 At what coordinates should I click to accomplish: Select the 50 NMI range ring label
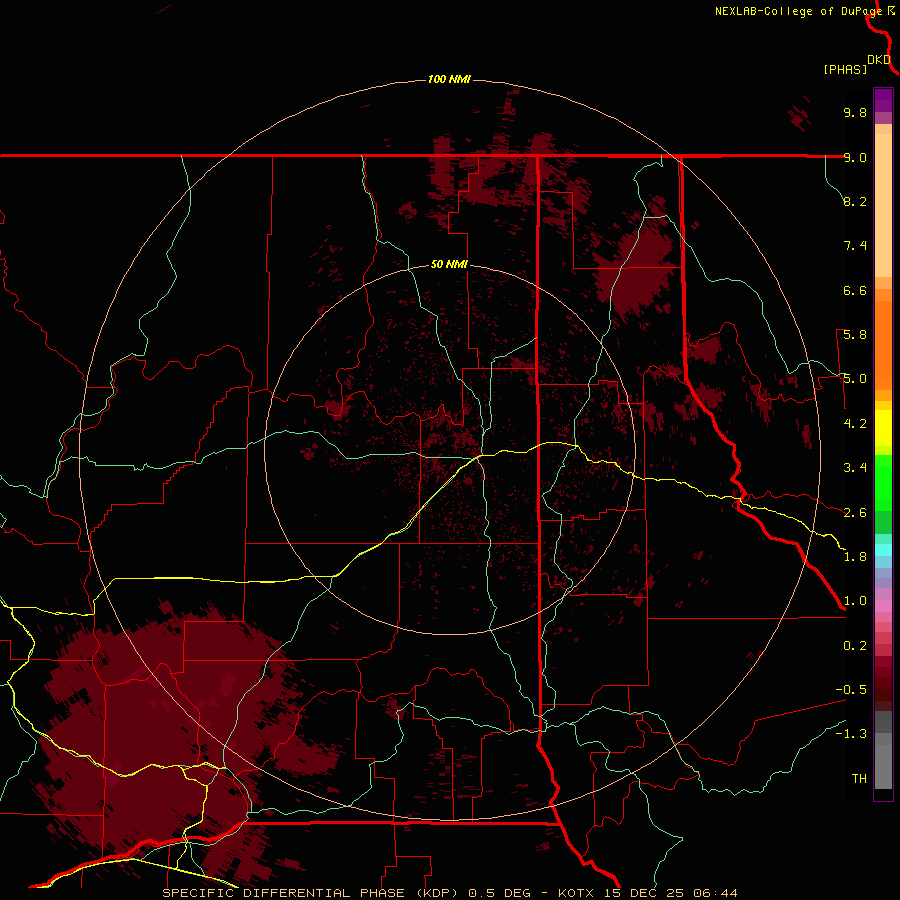click(449, 264)
